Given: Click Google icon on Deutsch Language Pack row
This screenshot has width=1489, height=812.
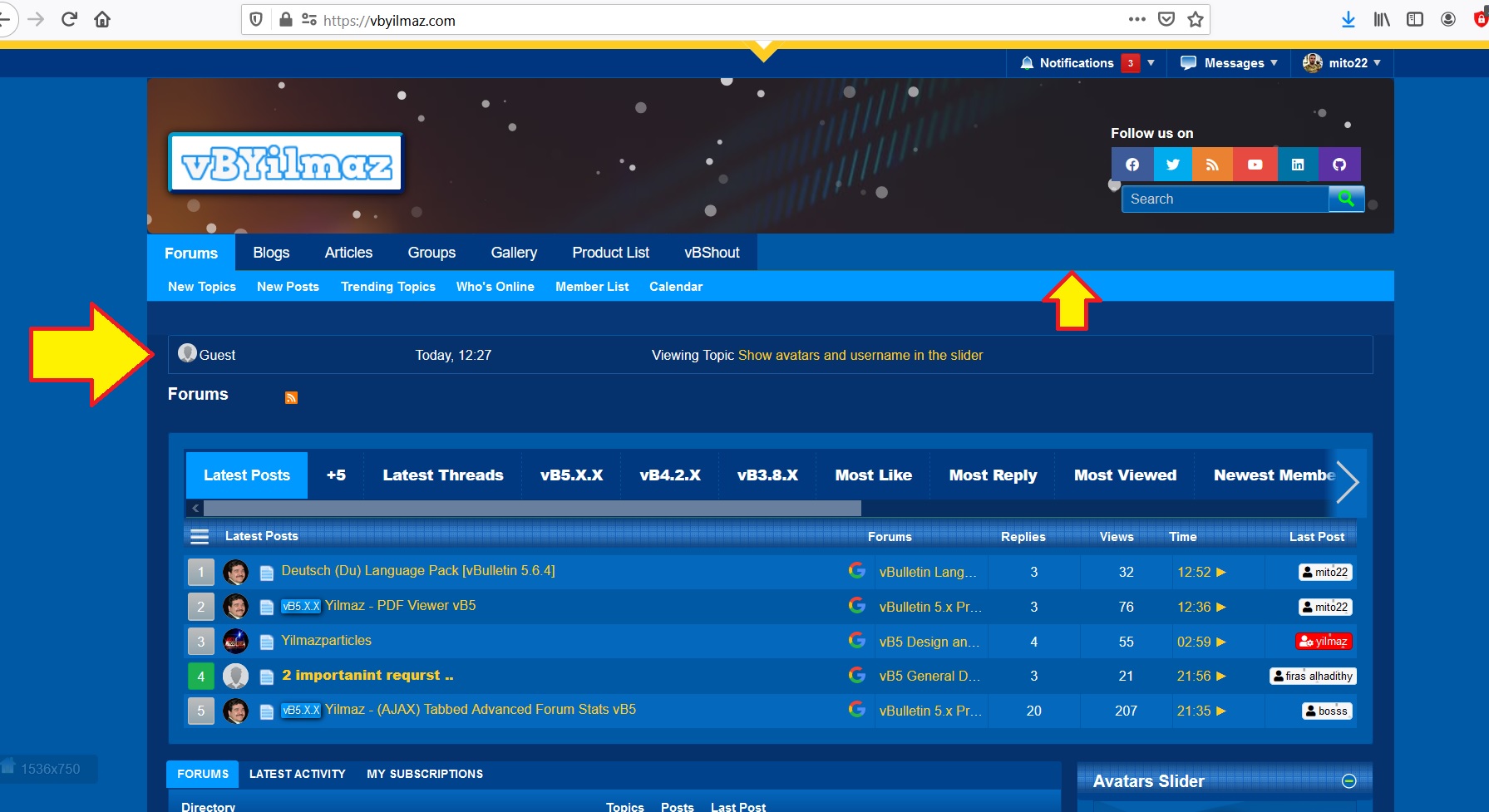Looking at the screenshot, I should [x=857, y=570].
